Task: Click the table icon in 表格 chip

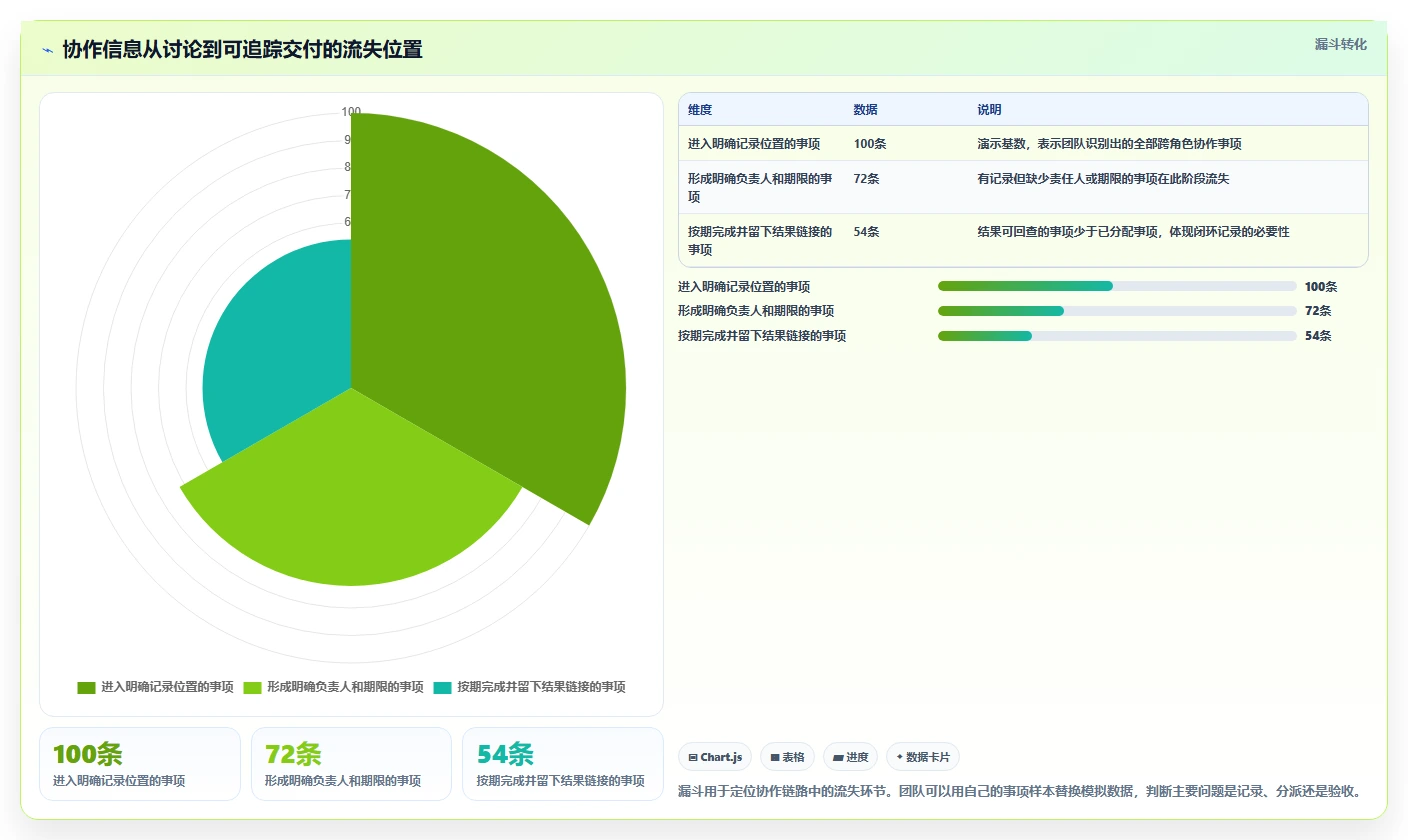Action: 775,758
